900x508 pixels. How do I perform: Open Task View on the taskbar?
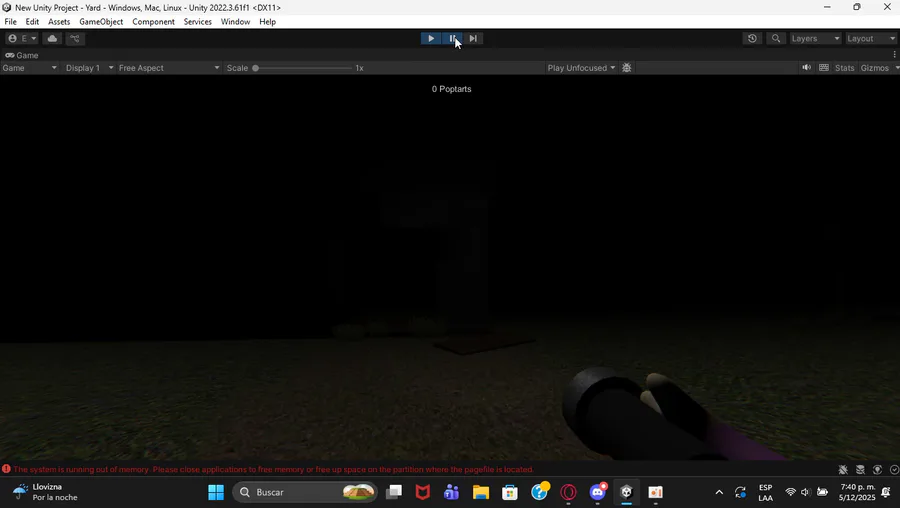394,492
